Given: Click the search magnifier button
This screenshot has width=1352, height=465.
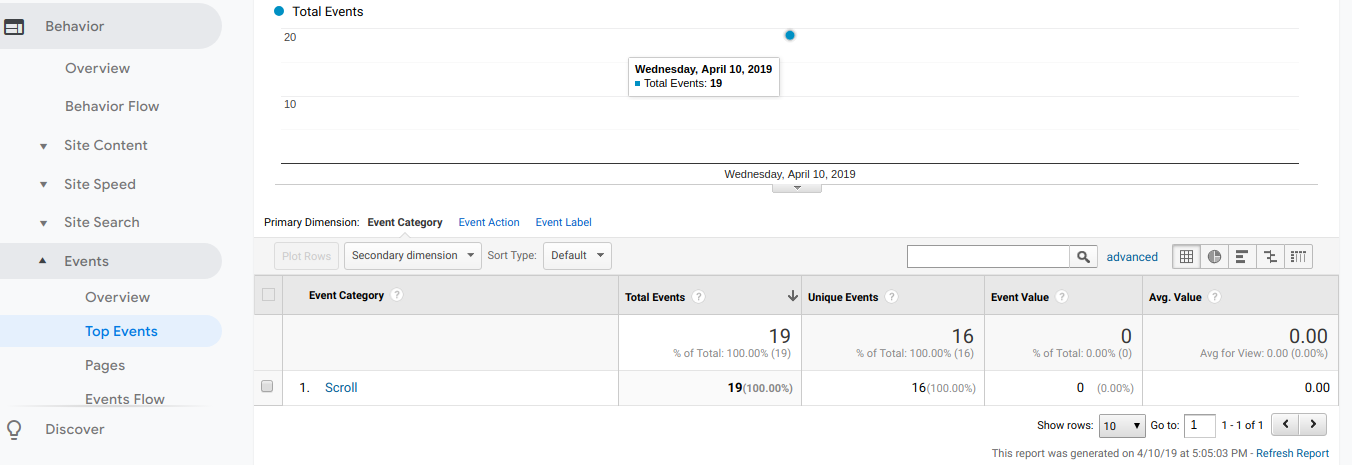Looking at the screenshot, I should [x=1083, y=257].
